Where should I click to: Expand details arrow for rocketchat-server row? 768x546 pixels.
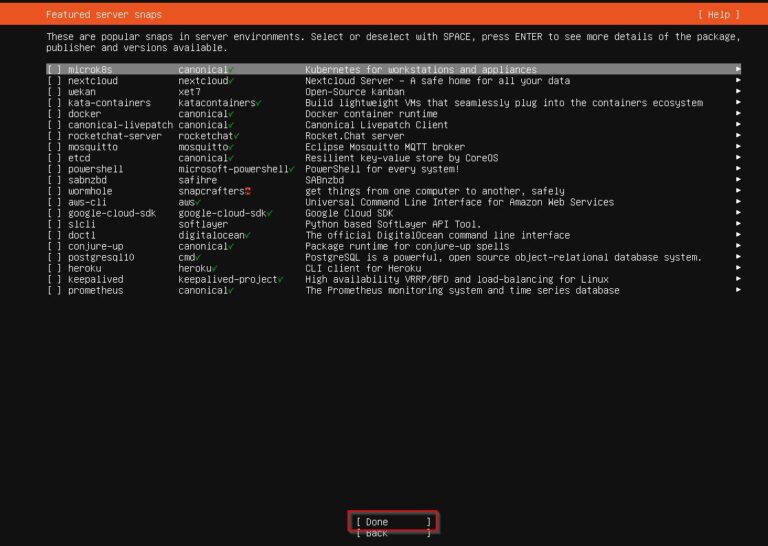pyautogui.click(x=738, y=135)
